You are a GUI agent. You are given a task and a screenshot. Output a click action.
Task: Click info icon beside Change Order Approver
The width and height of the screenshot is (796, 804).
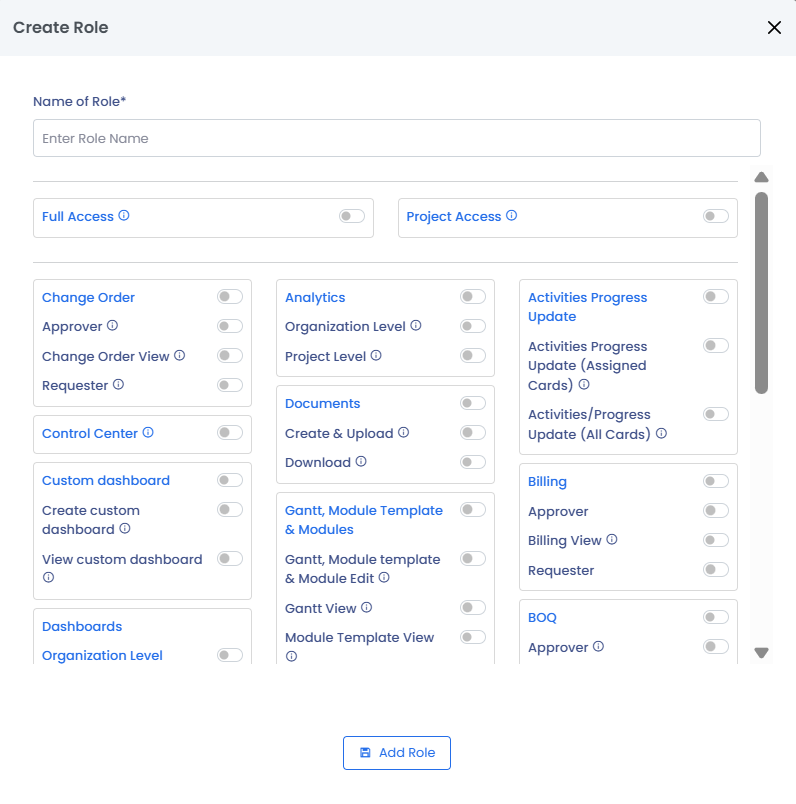click(x=113, y=326)
